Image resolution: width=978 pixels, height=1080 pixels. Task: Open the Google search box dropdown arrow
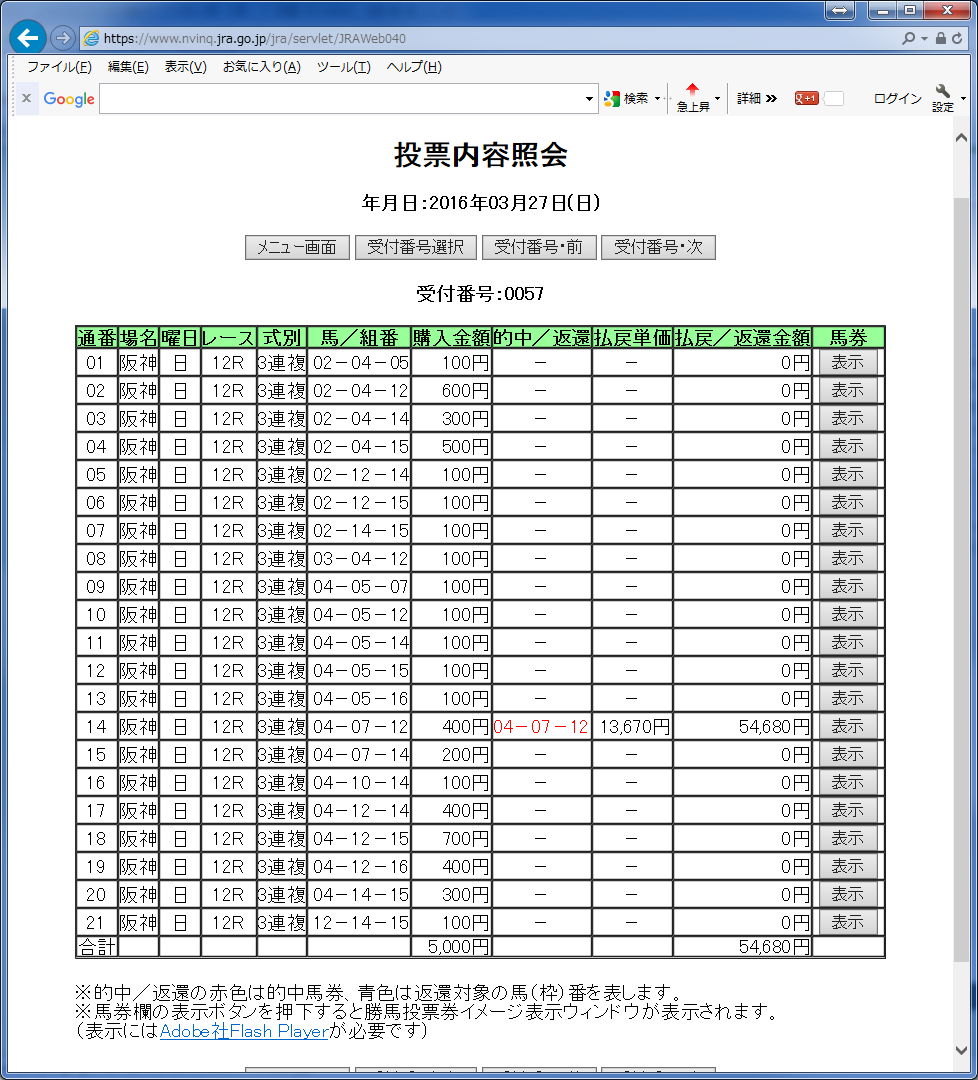tap(589, 98)
